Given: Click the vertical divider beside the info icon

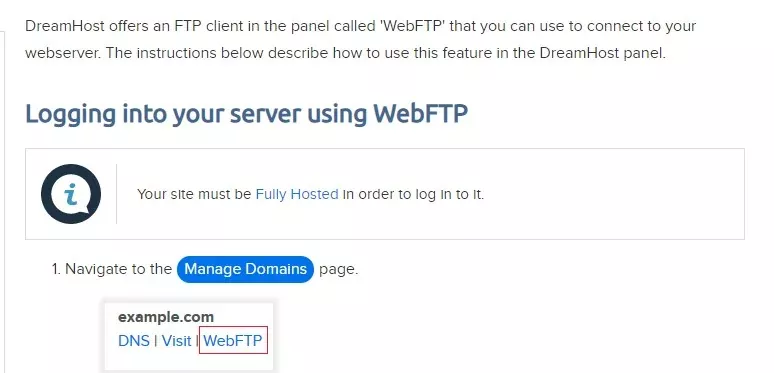Looking at the screenshot, I should [116, 194].
